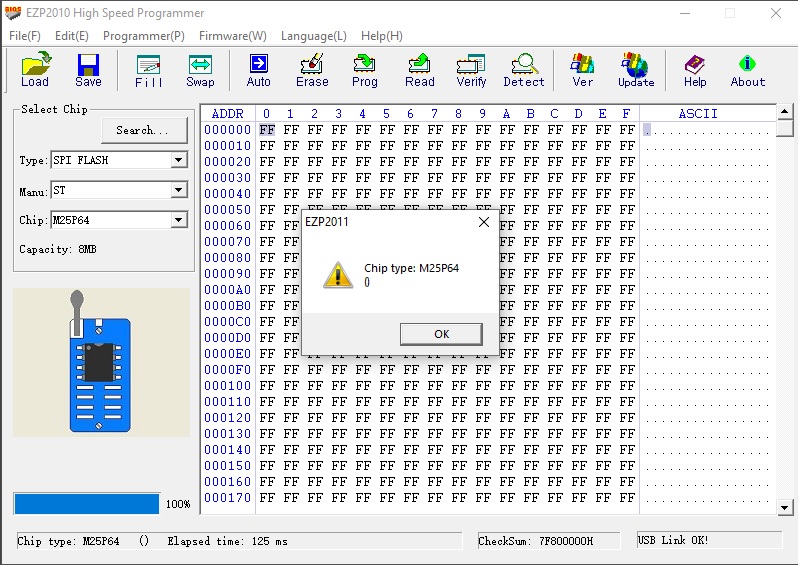Click the ASCII column header
Image resolution: width=798 pixels, height=565 pixels.
coord(698,114)
